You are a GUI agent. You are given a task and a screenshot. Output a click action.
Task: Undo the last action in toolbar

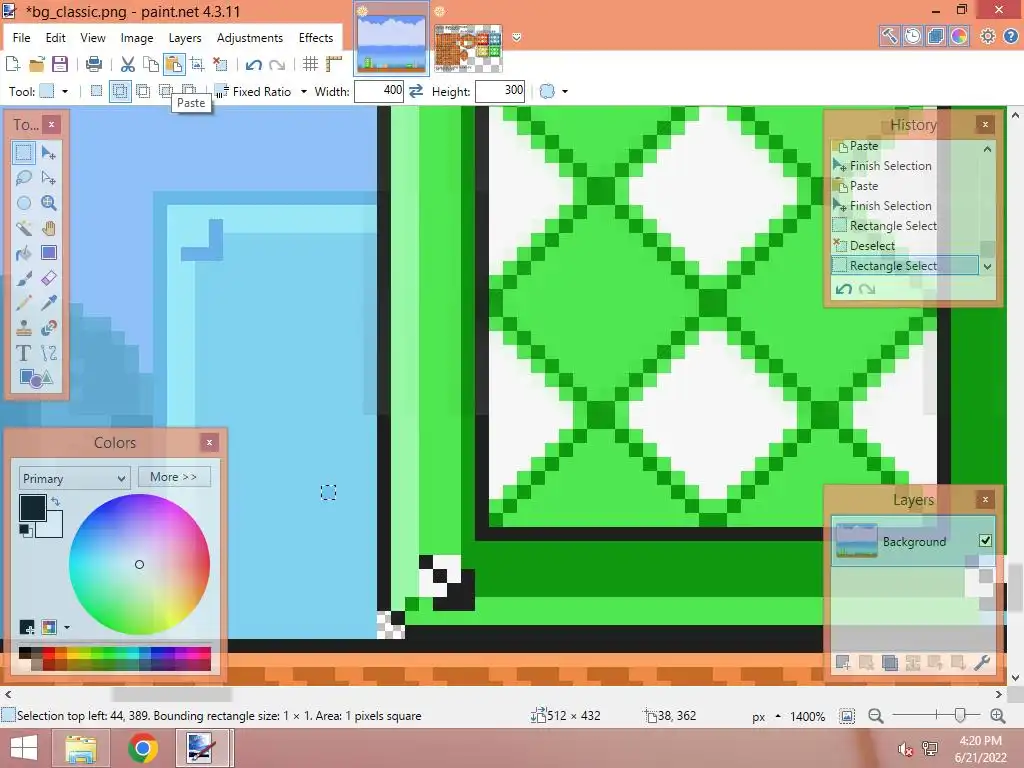tap(253, 64)
